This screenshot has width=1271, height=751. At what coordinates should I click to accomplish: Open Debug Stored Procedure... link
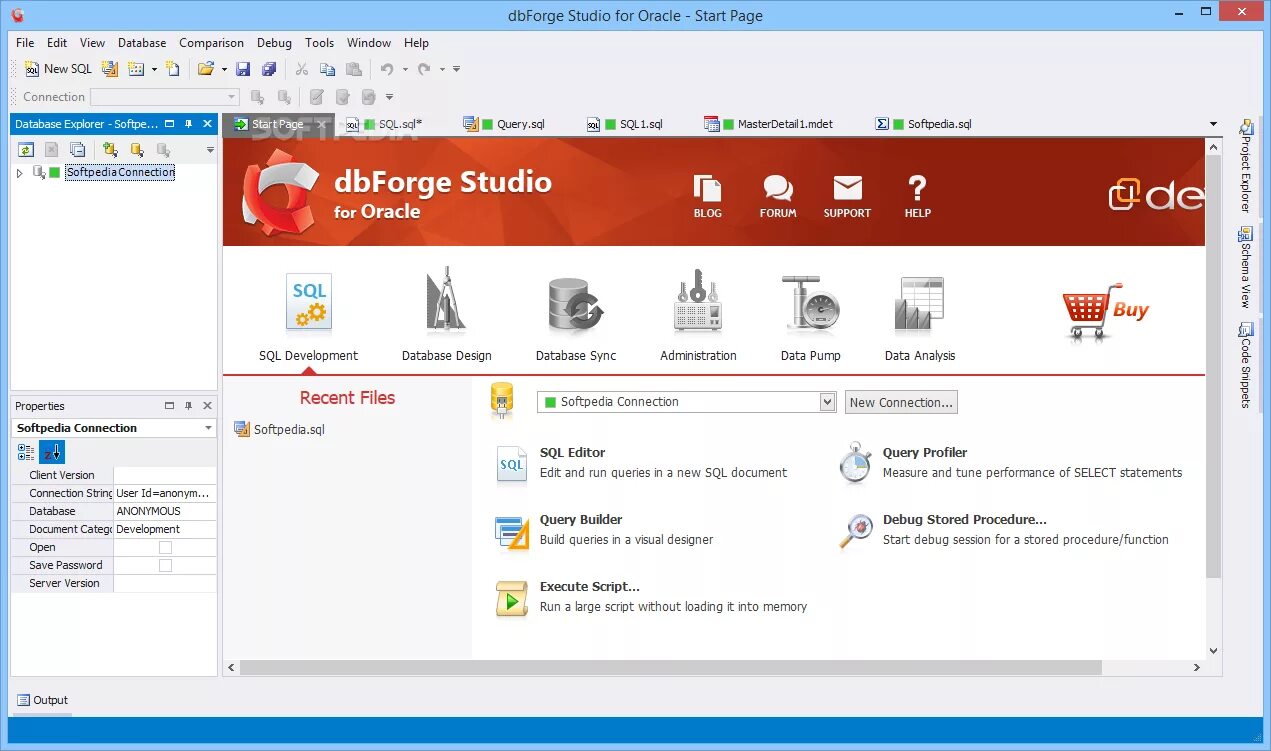(x=965, y=520)
